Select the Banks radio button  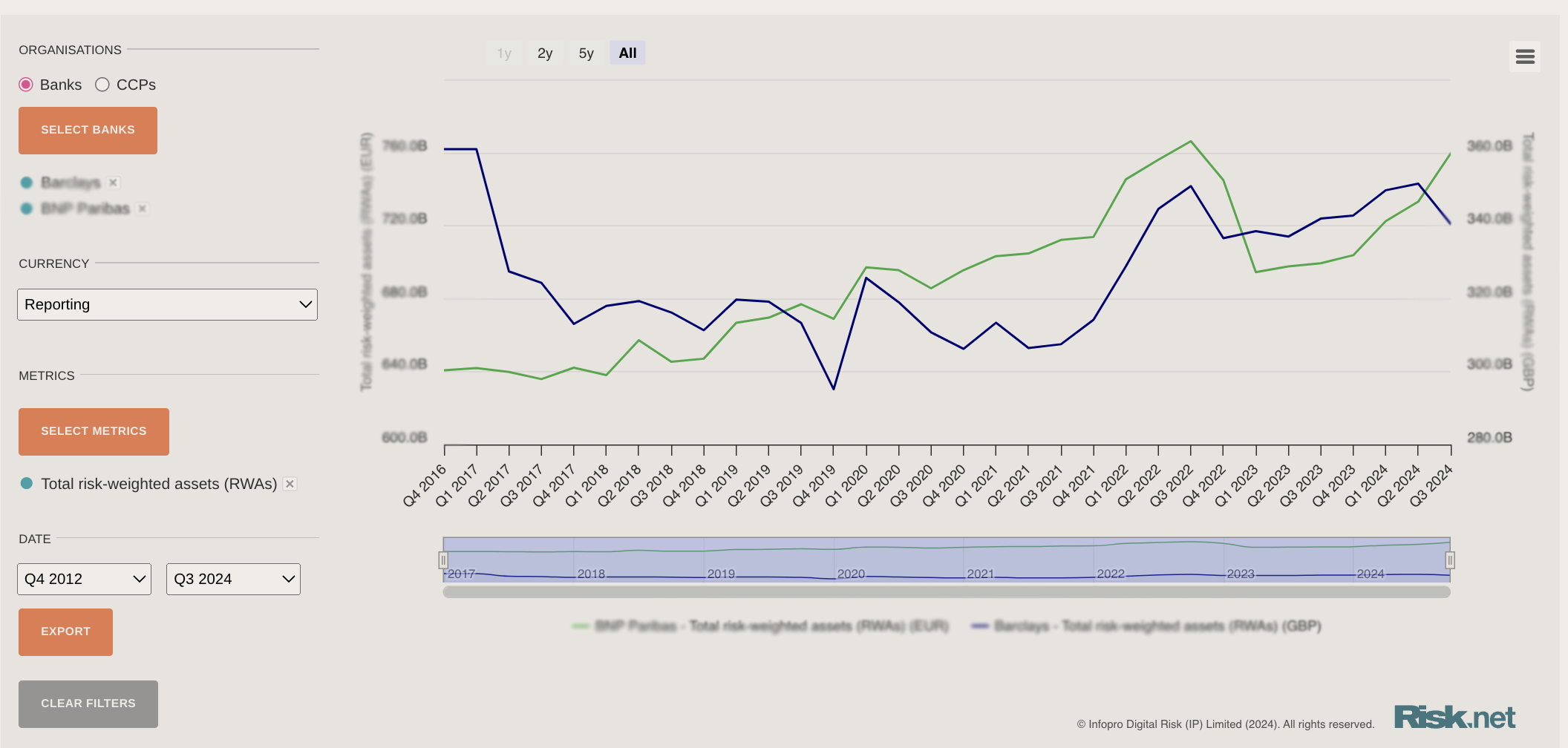coord(27,85)
